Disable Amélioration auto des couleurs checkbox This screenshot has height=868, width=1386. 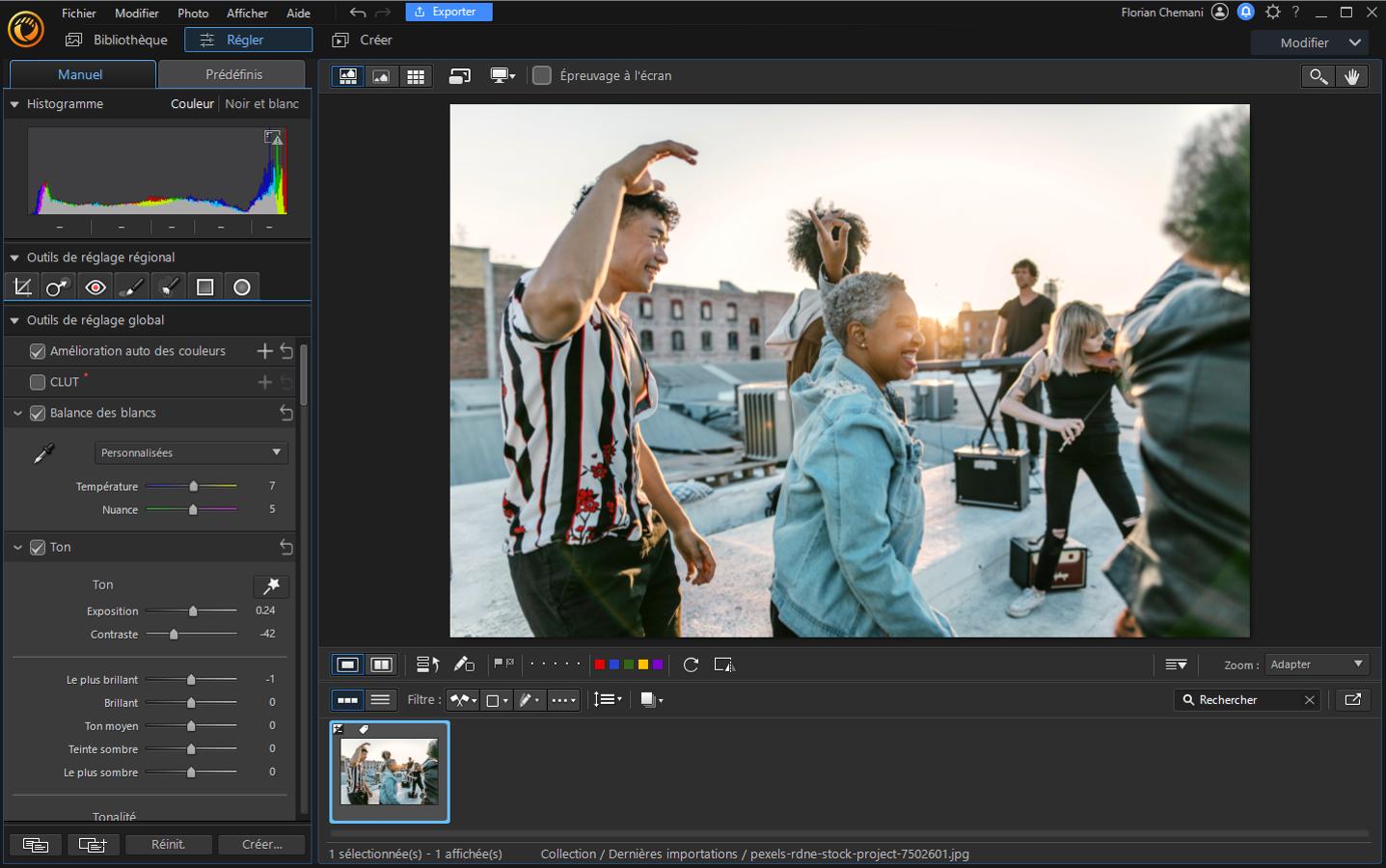38,351
